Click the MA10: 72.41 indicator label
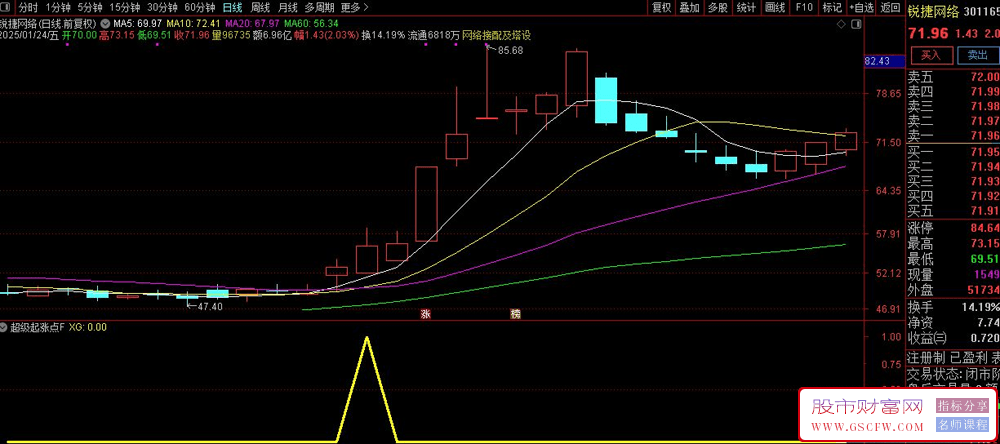The height and width of the screenshot is (444, 1000). pyautogui.click(x=193, y=24)
